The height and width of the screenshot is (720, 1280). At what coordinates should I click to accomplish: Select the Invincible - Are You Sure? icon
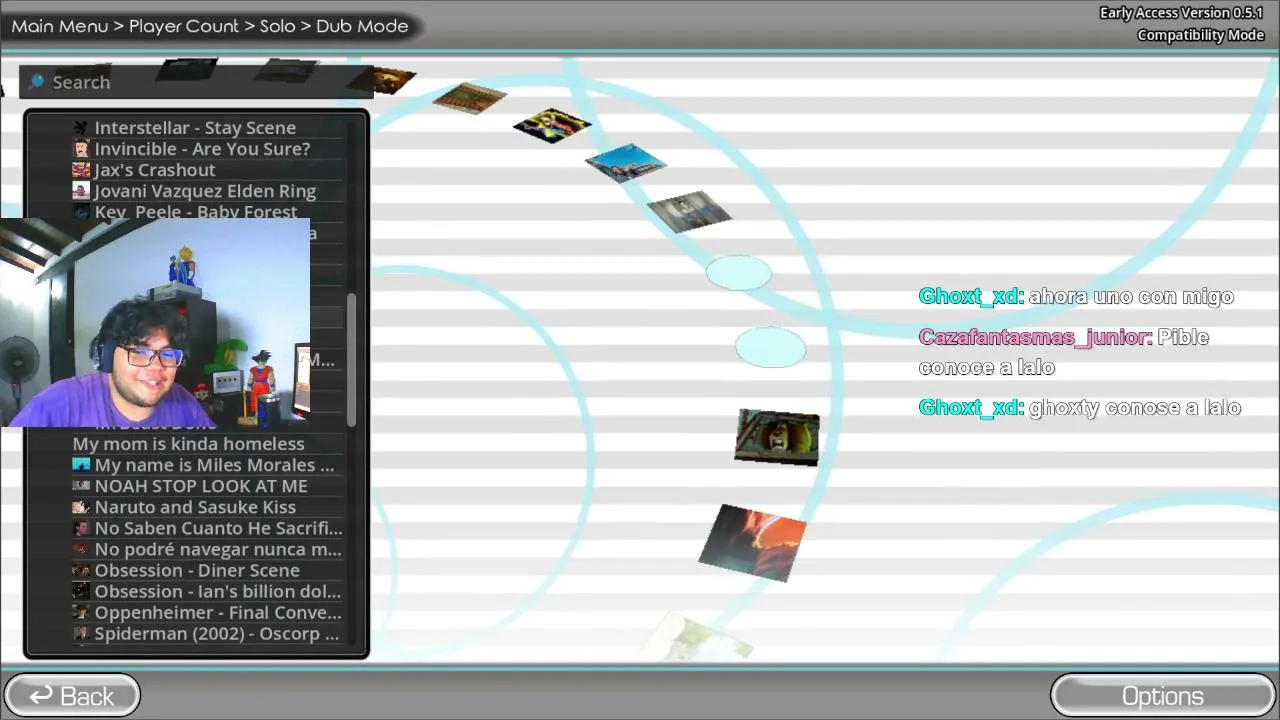click(x=81, y=149)
